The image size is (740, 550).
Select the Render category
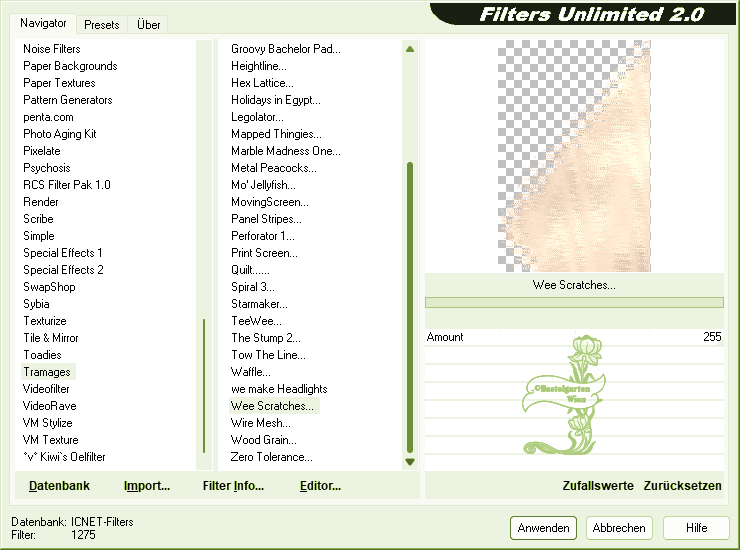coord(41,202)
